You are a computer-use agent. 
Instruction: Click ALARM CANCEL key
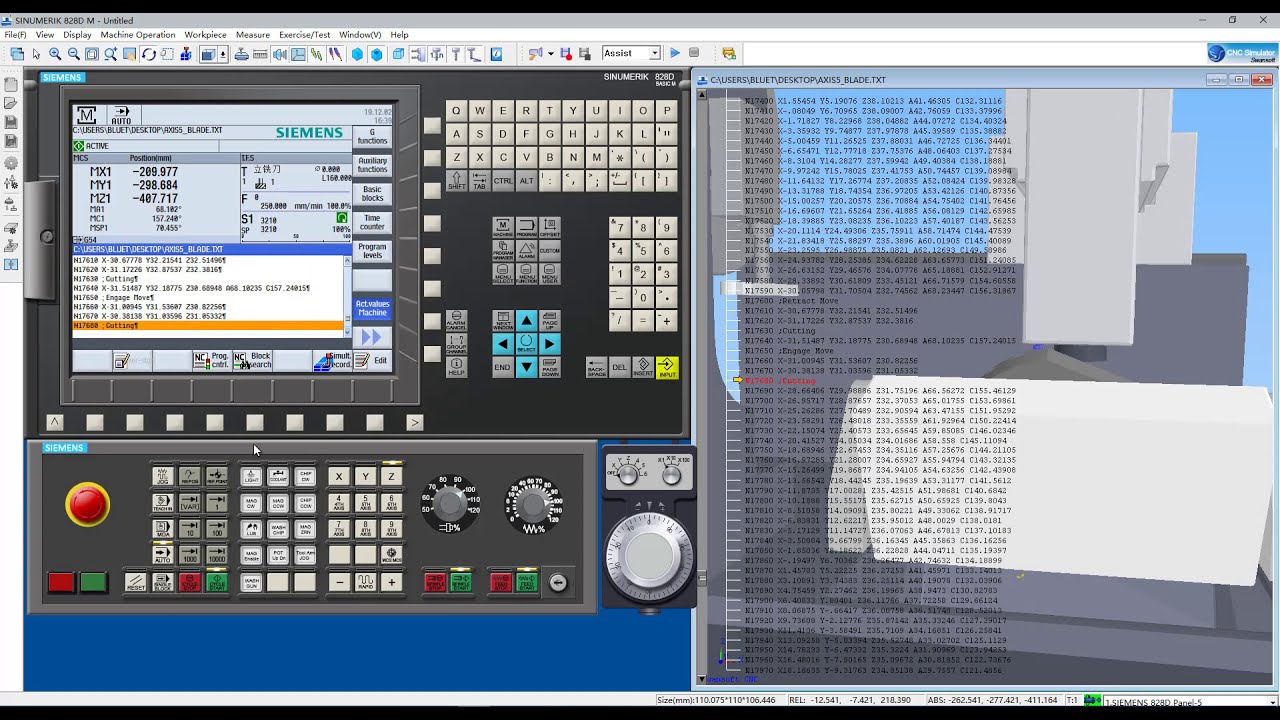[x=456, y=320]
